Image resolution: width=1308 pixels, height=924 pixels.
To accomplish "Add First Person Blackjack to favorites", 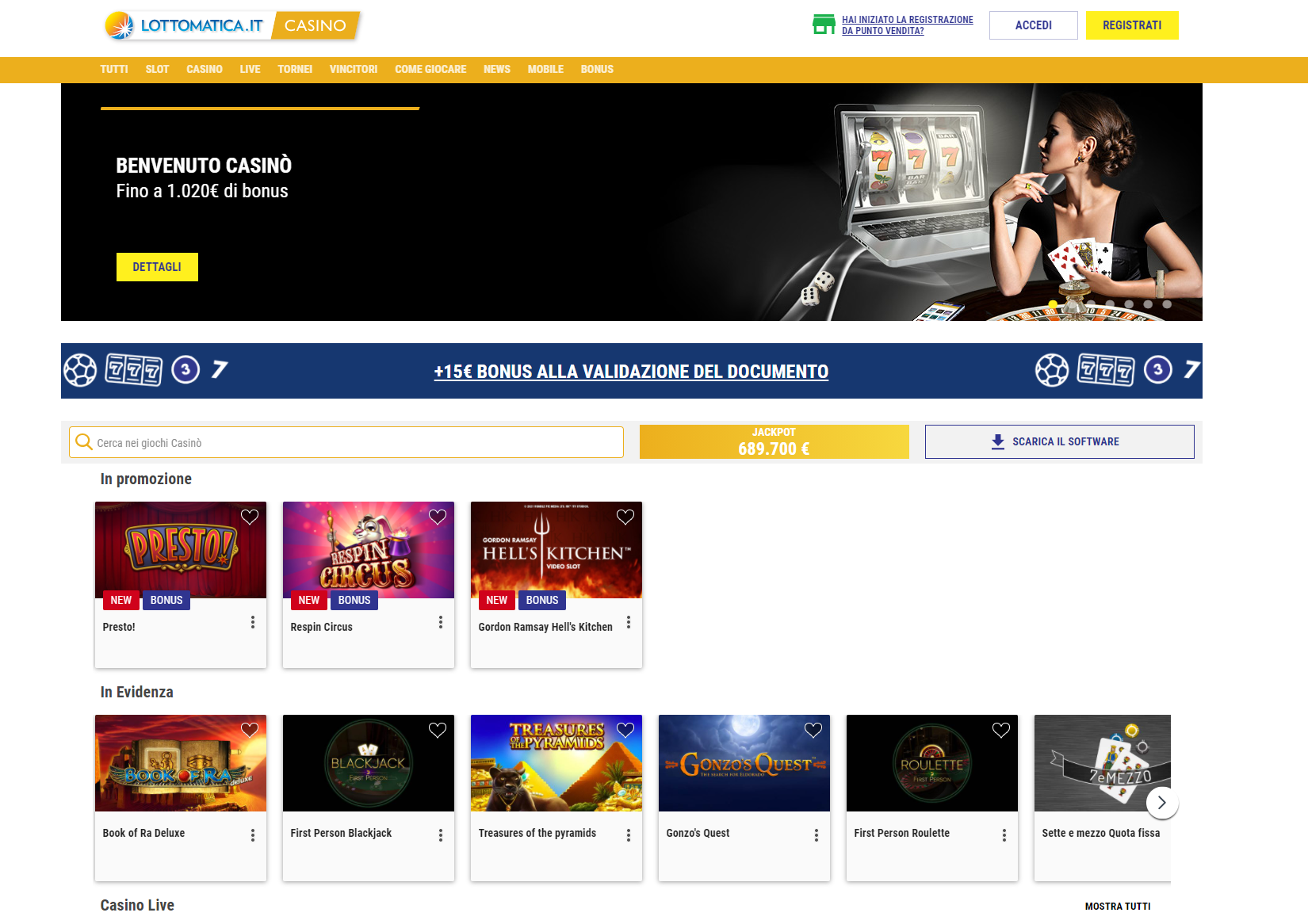I will 438,730.
